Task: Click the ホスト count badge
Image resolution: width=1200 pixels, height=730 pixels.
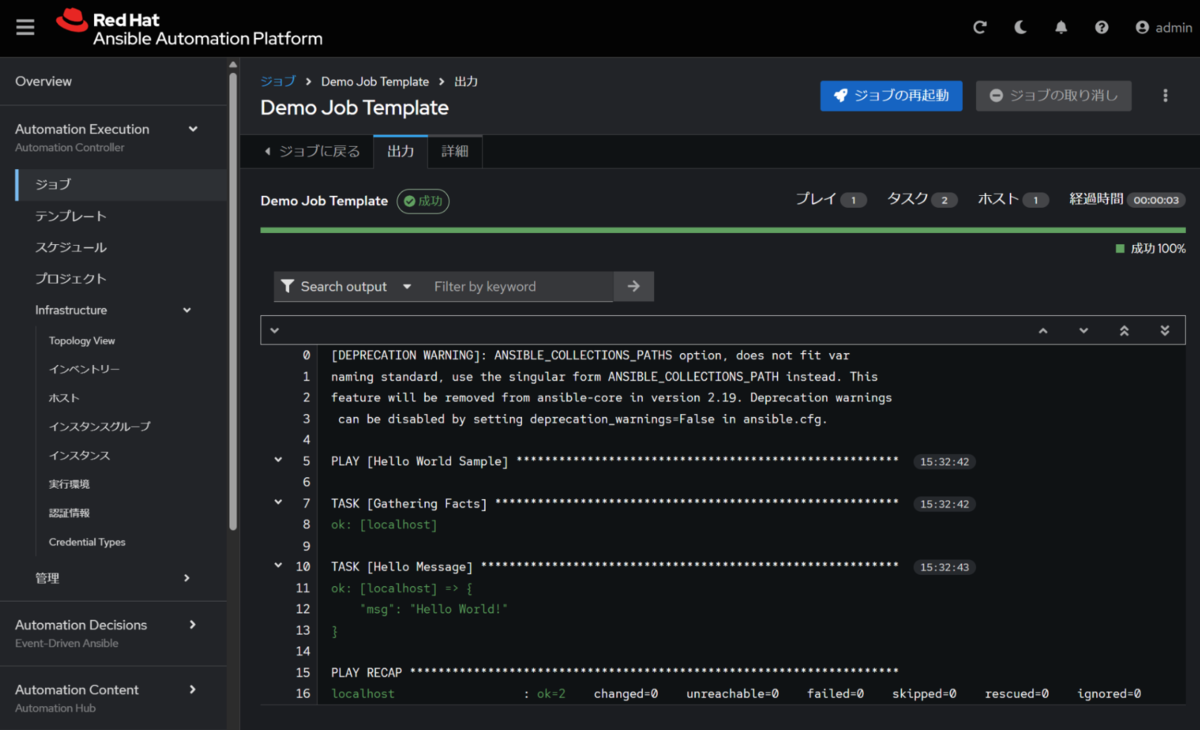Action: coord(1035,200)
